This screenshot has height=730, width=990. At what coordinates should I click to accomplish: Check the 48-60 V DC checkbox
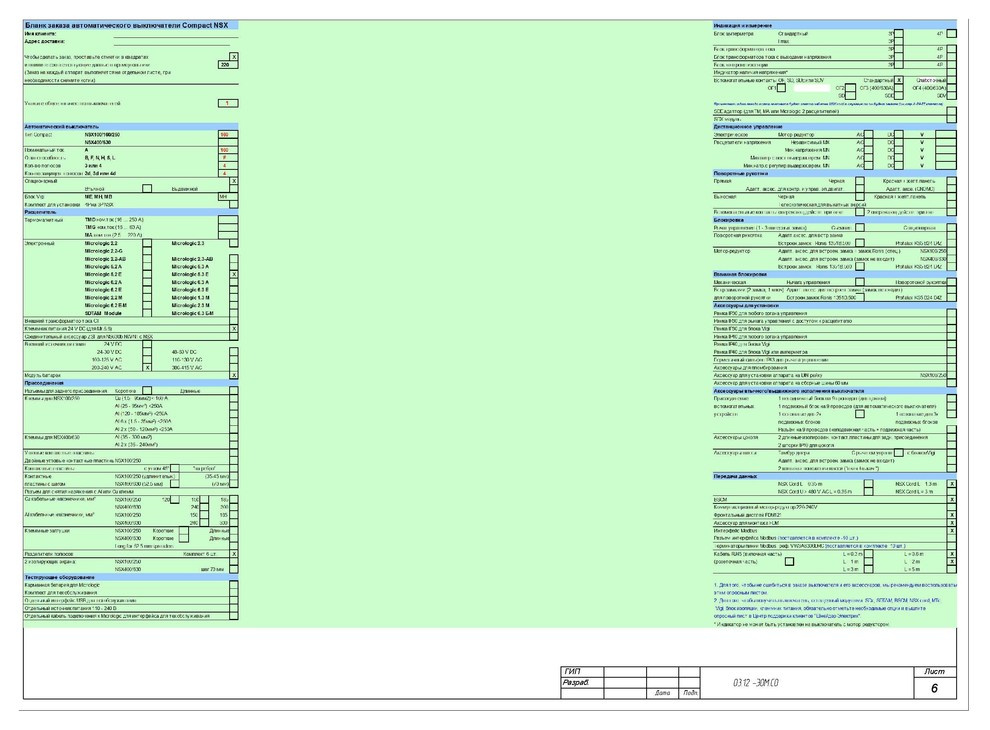click(x=234, y=352)
